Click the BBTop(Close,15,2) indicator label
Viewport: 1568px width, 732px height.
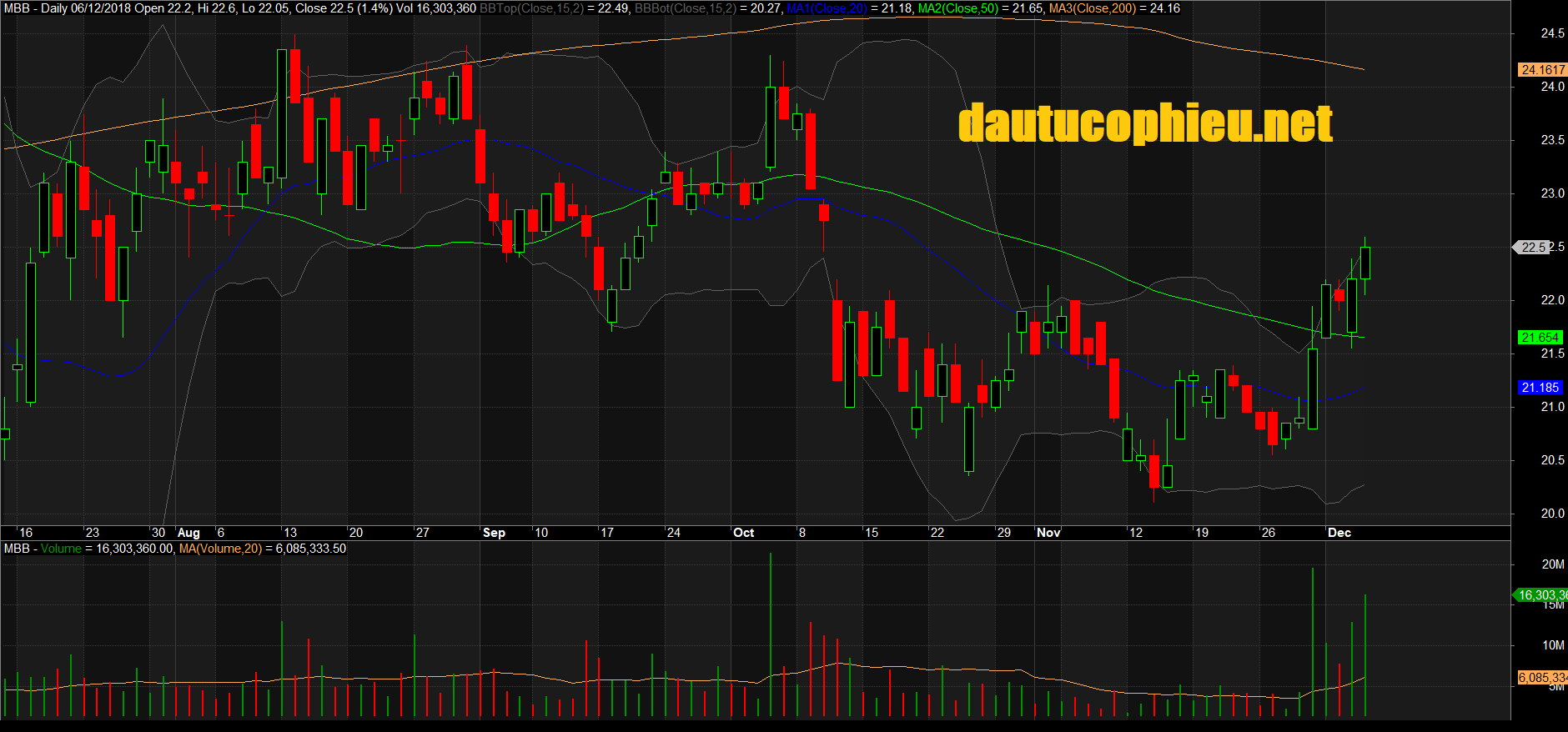[x=531, y=8]
